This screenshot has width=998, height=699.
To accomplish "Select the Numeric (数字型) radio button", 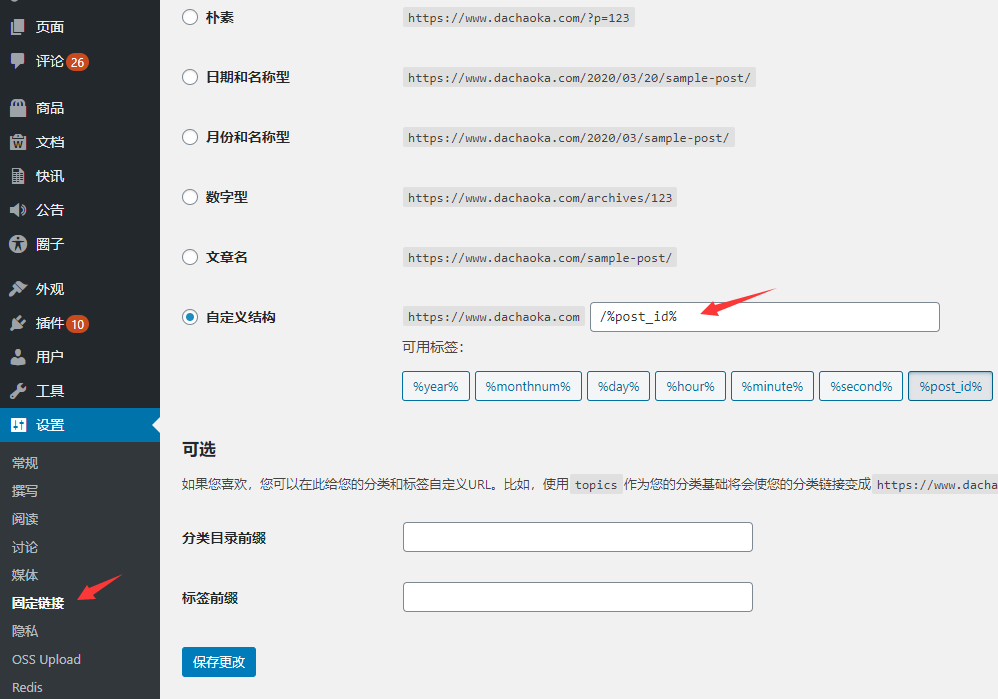I will [190, 197].
